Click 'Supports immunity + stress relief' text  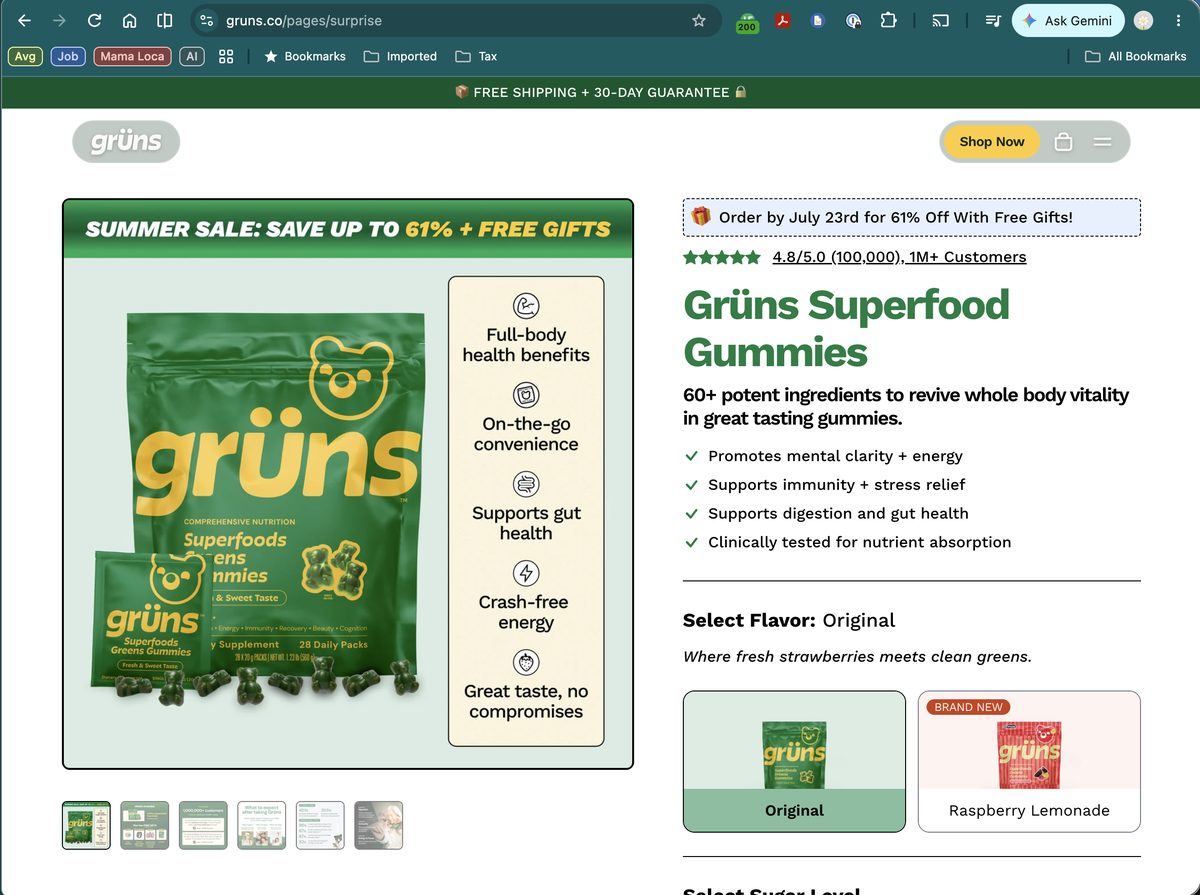tap(837, 485)
